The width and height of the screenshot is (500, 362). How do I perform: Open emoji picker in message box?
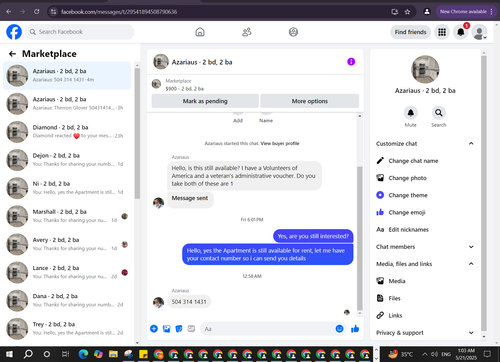[339, 329]
